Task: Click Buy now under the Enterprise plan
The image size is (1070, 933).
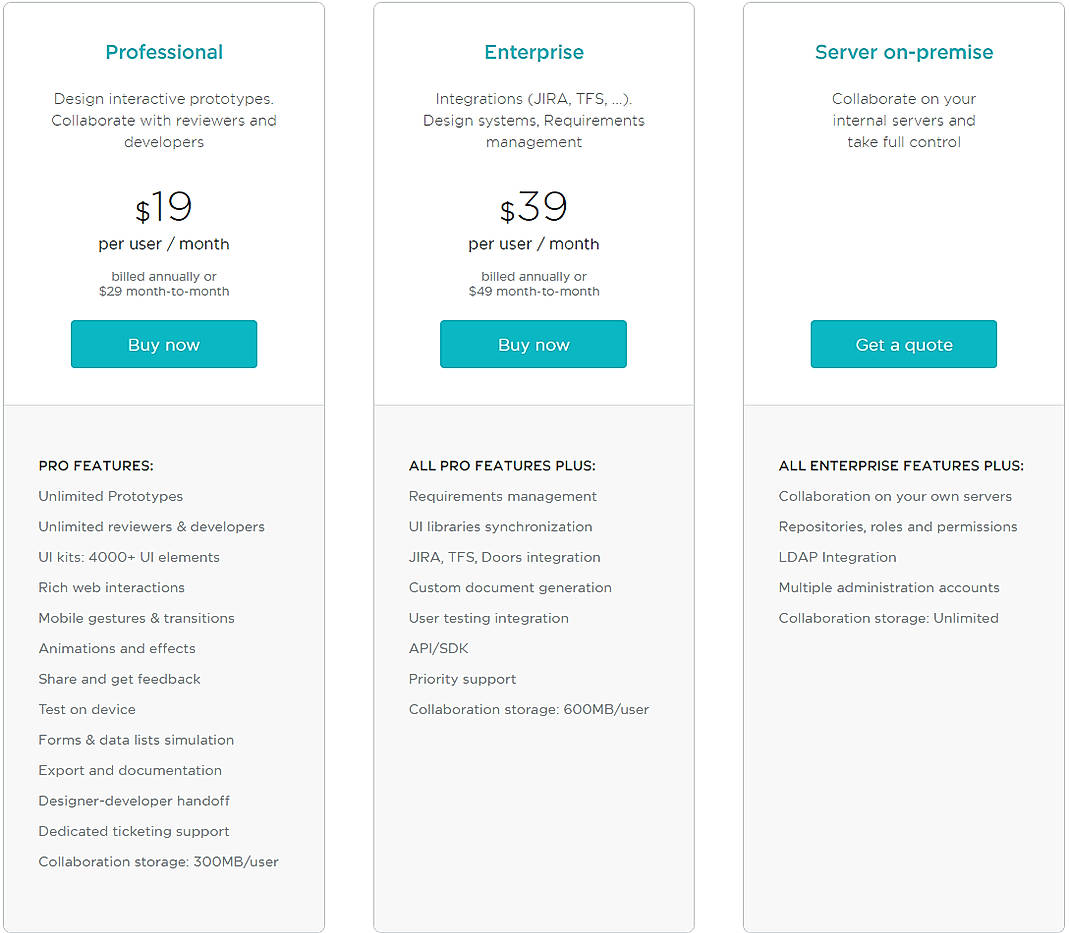Action: (x=533, y=343)
